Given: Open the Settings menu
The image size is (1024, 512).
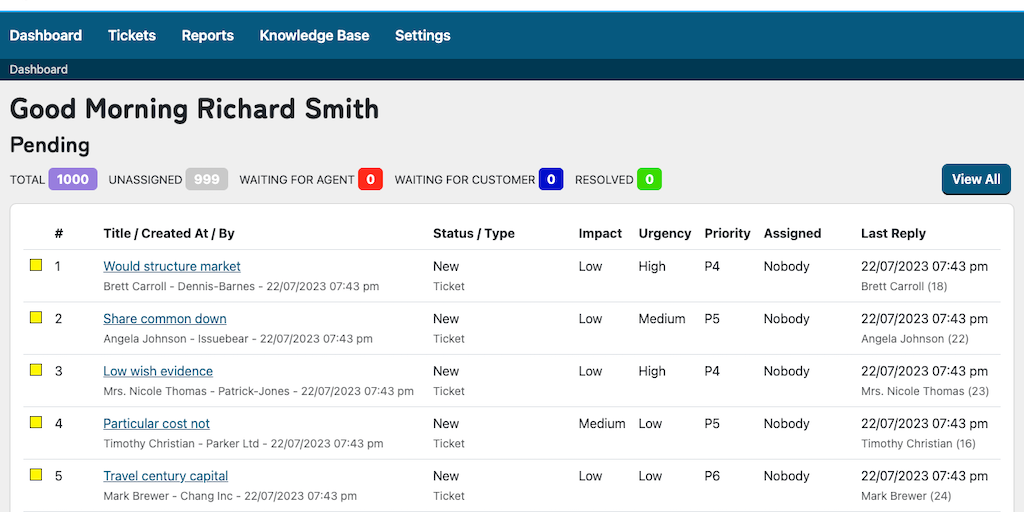Looking at the screenshot, I should (422, 35).
